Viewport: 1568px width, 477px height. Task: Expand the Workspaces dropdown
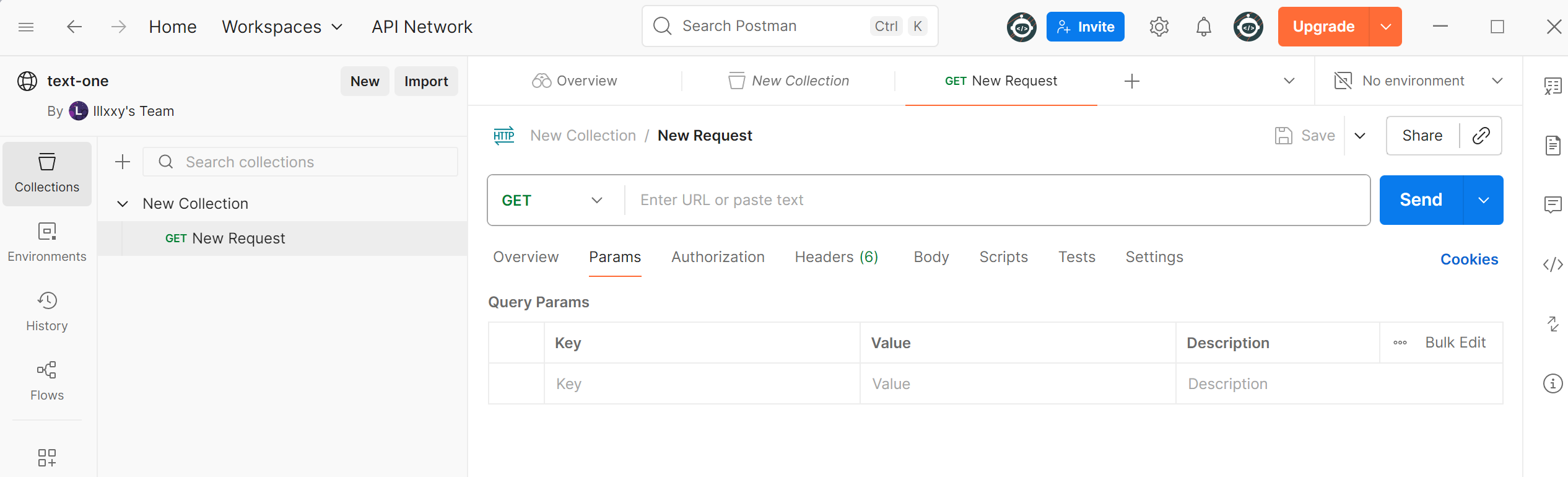coord(282,27)
